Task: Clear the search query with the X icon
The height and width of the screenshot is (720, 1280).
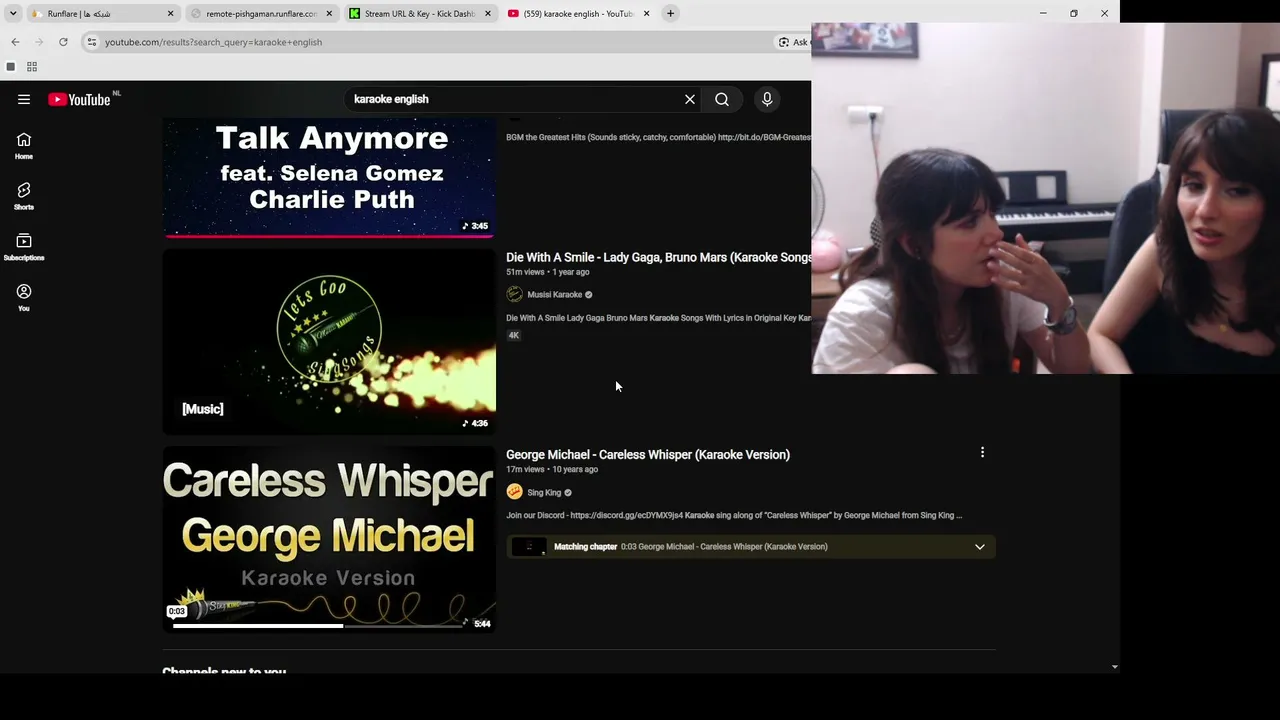Action: click(x=690, y=99)
